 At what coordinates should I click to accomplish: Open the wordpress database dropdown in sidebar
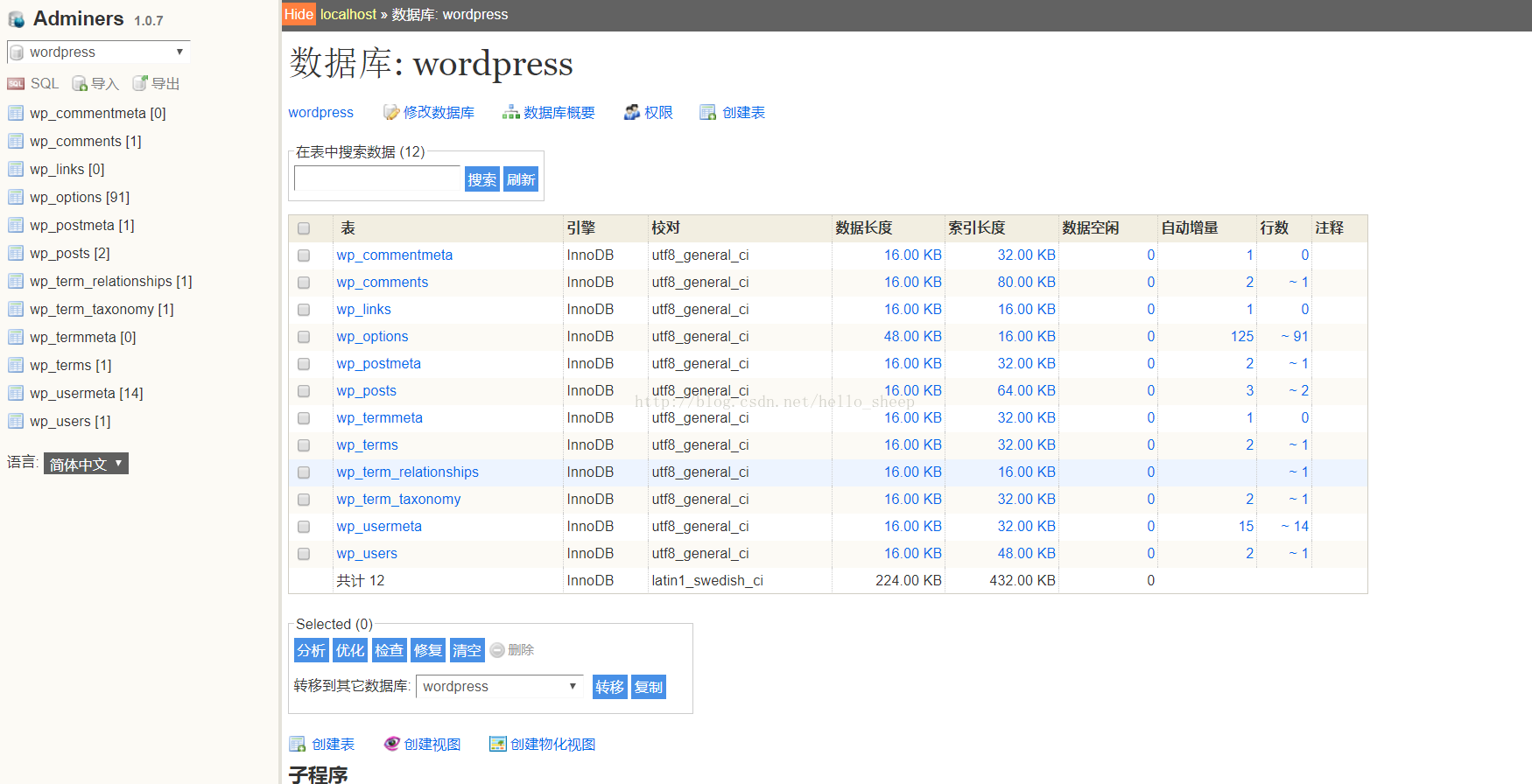click(x=98, y=52)
